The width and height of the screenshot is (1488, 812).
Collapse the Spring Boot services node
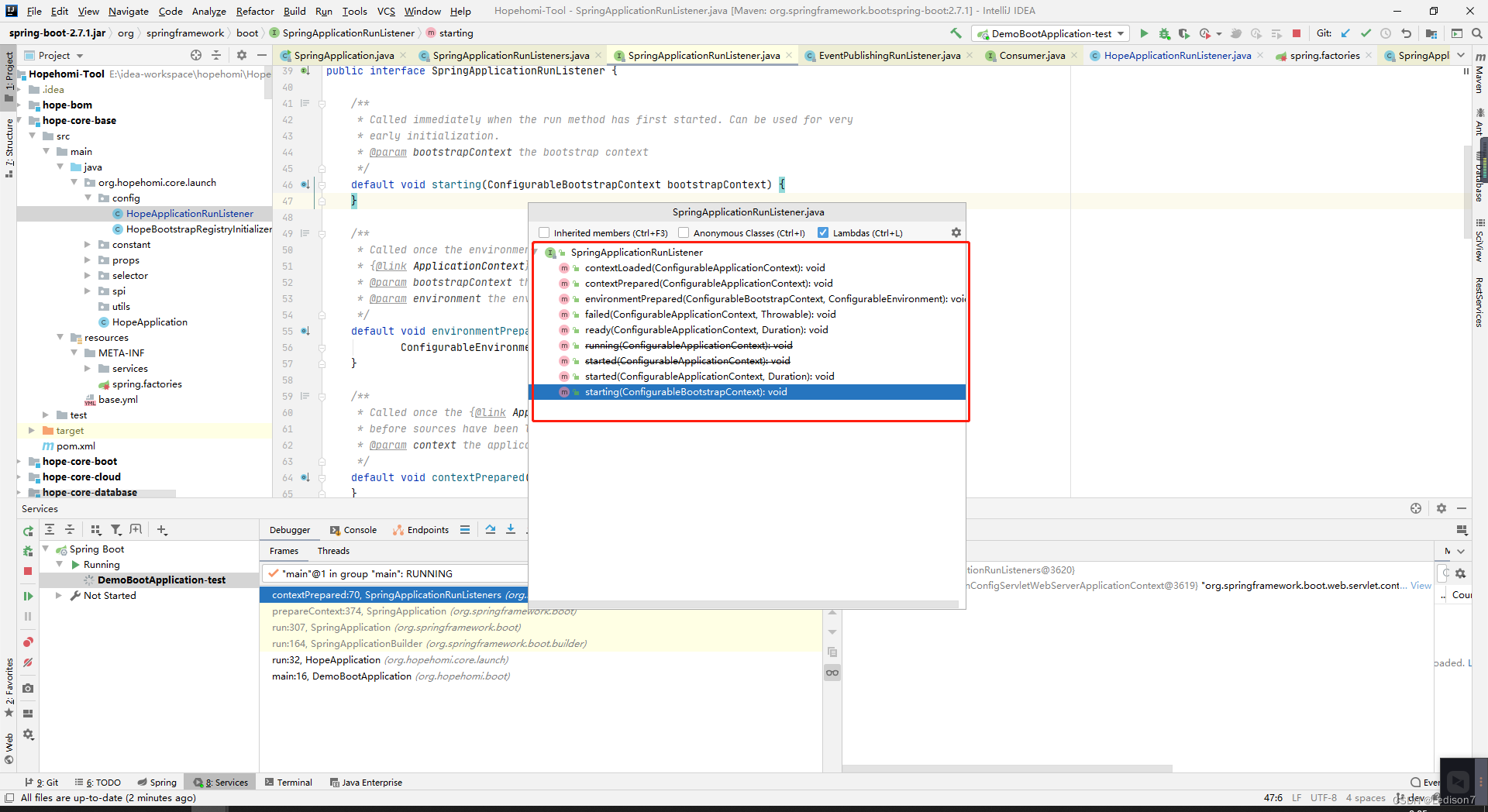click(x=46, y=549)
